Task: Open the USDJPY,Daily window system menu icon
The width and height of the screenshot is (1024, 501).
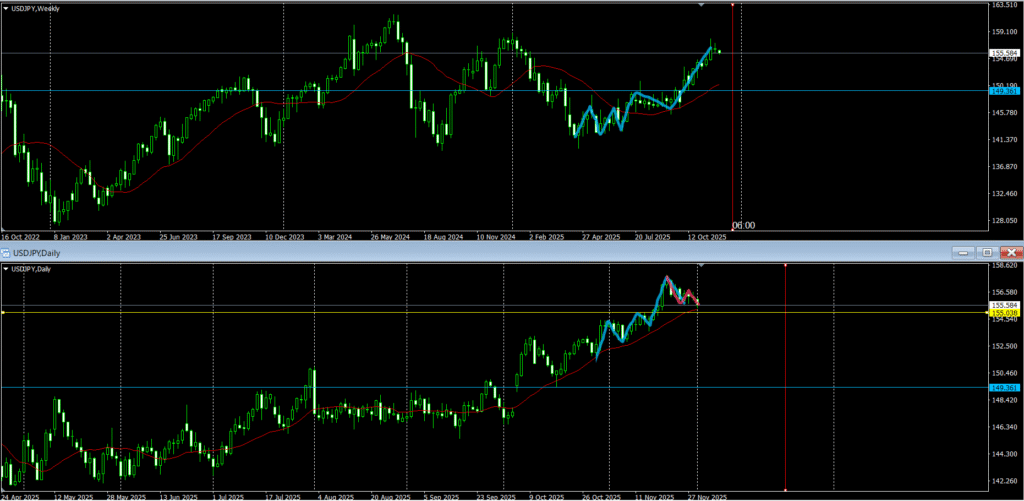Action: 6,252
